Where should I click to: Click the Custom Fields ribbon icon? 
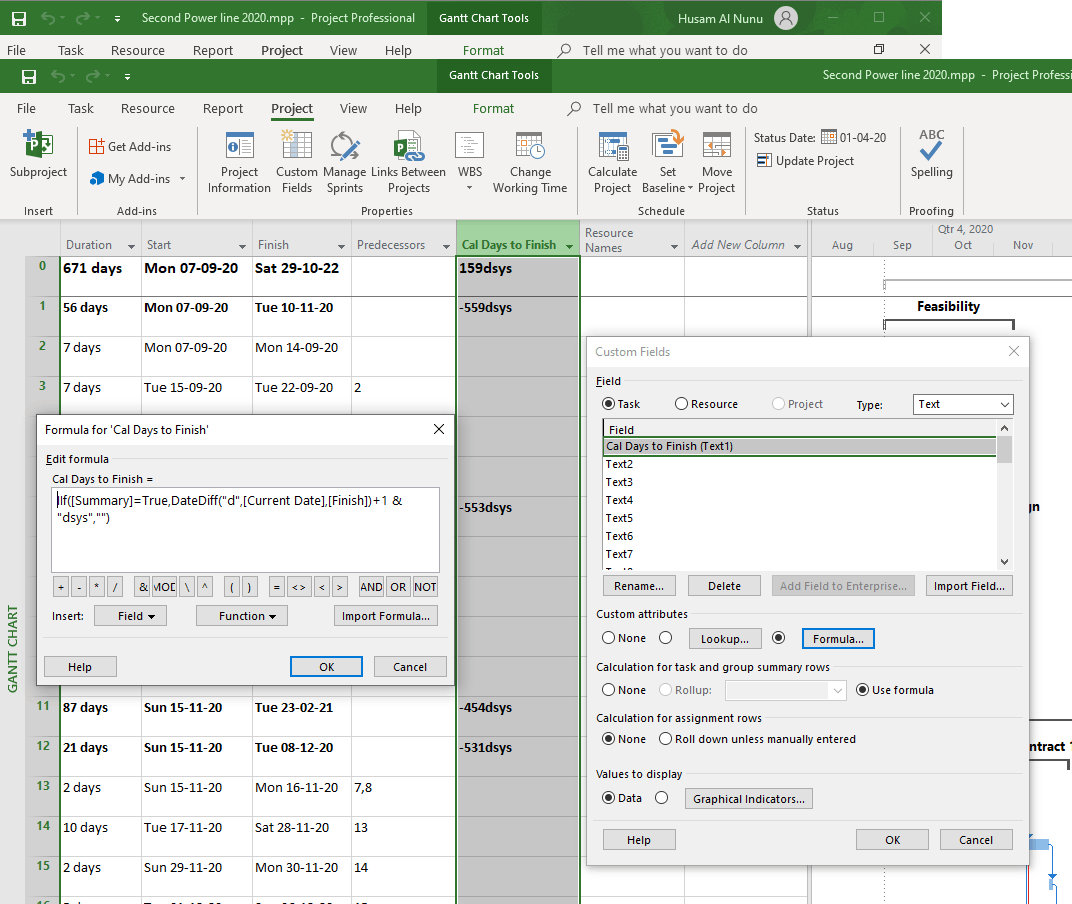pyautogui.click(x=297, y=146)
